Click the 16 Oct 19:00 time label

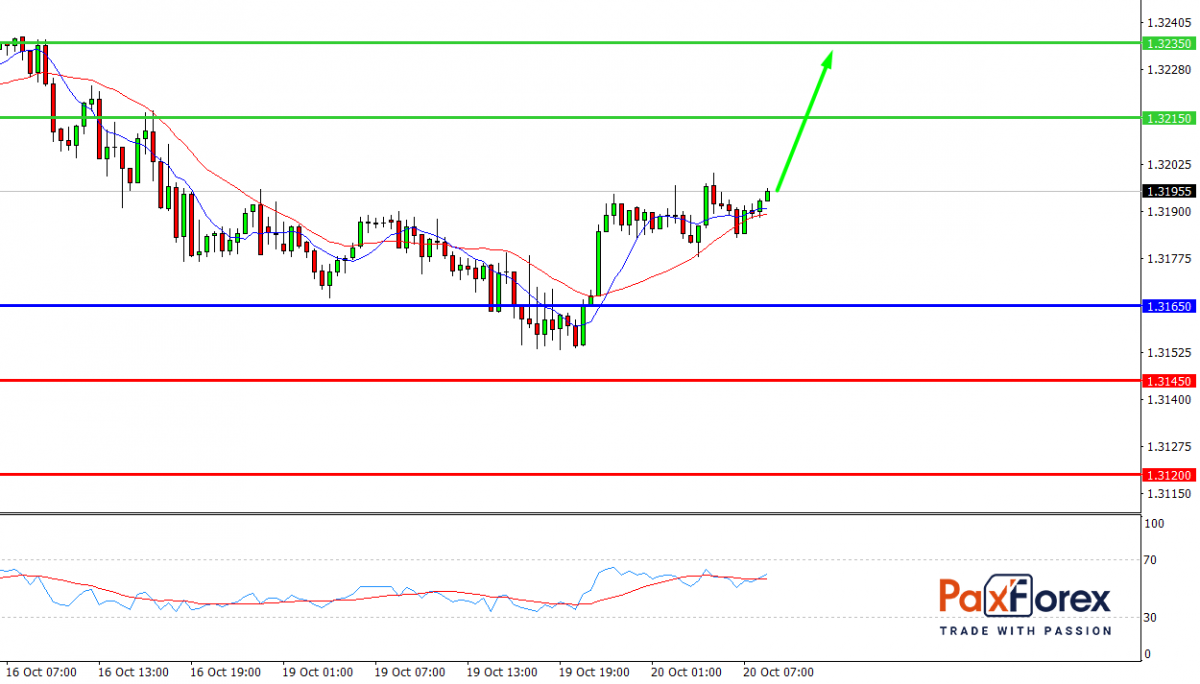point(225,672)
